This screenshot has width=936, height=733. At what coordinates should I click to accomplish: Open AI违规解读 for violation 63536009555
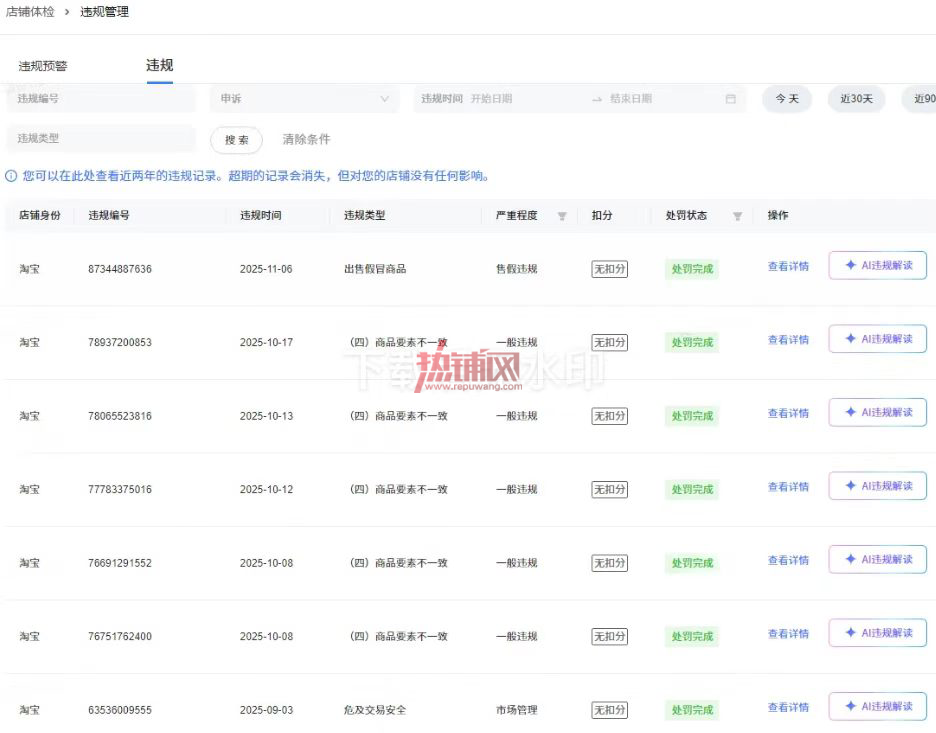point(878,706)
